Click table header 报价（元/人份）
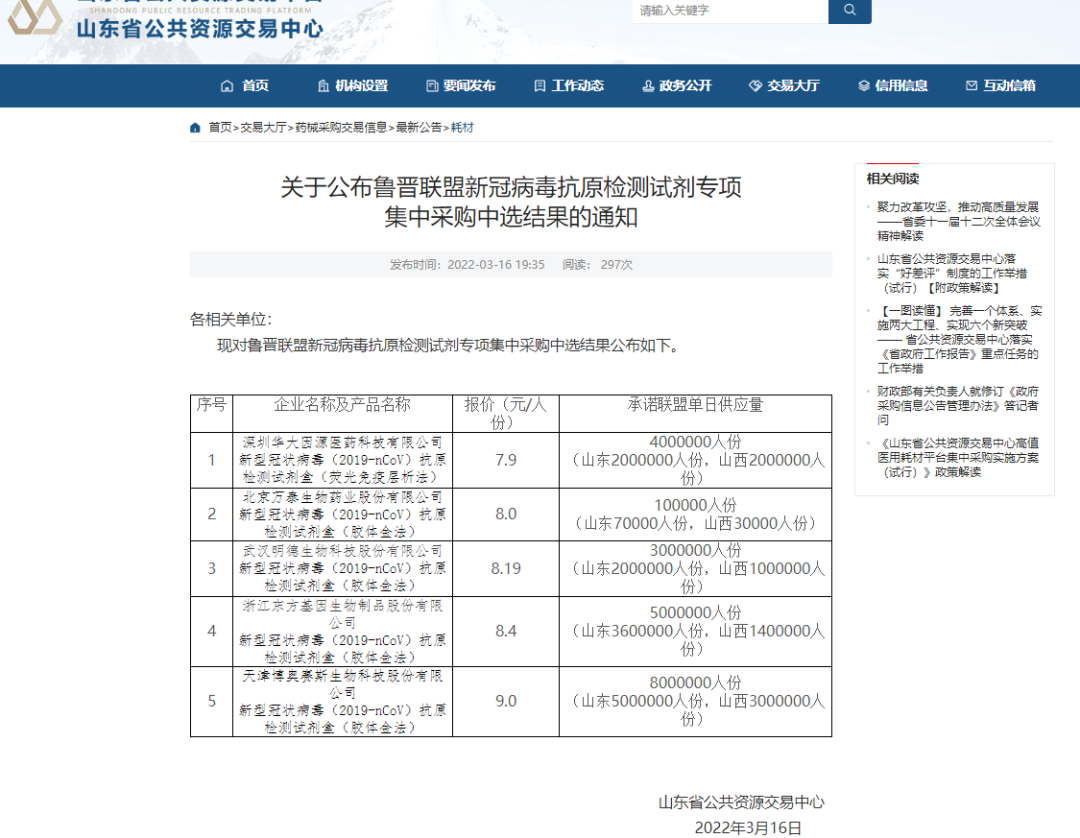 pos(505,413)
